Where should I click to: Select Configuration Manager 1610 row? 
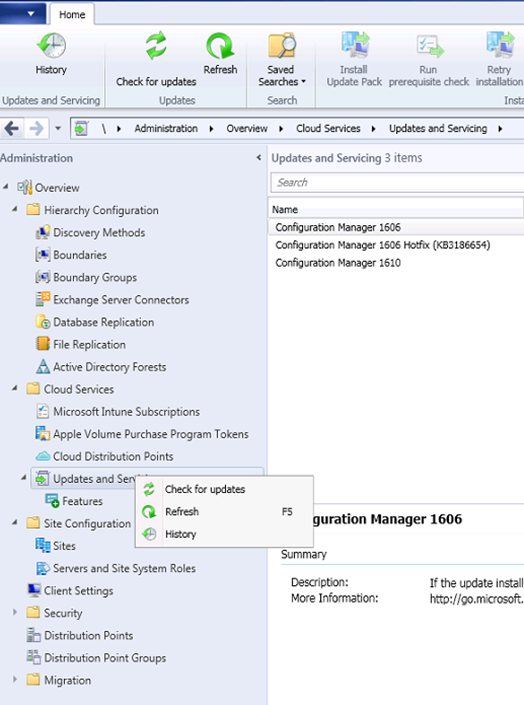396,263
